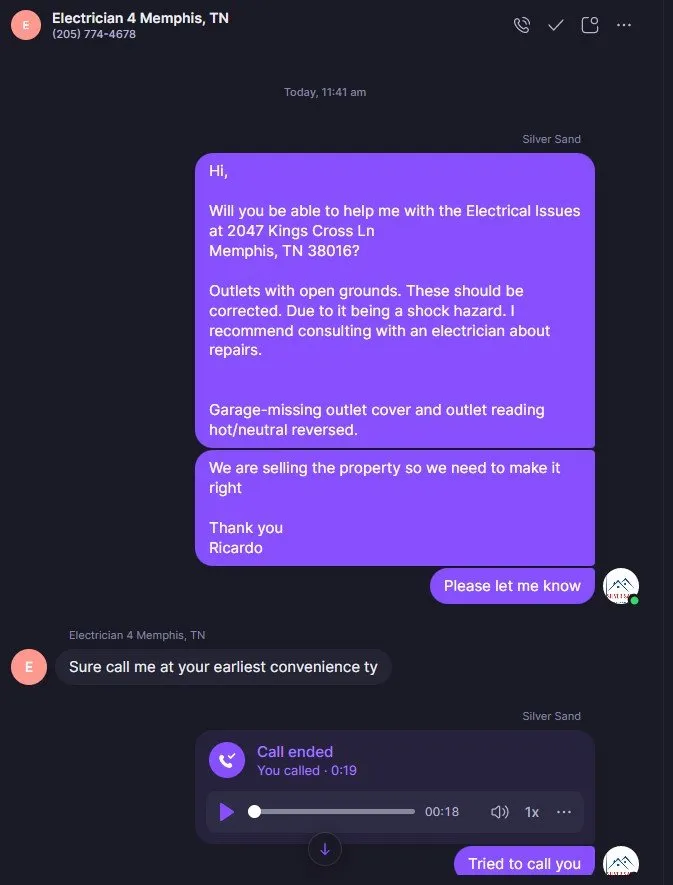Mark conversation done with checkmark icon
This screenshot has width=673, height=885.
556,25
